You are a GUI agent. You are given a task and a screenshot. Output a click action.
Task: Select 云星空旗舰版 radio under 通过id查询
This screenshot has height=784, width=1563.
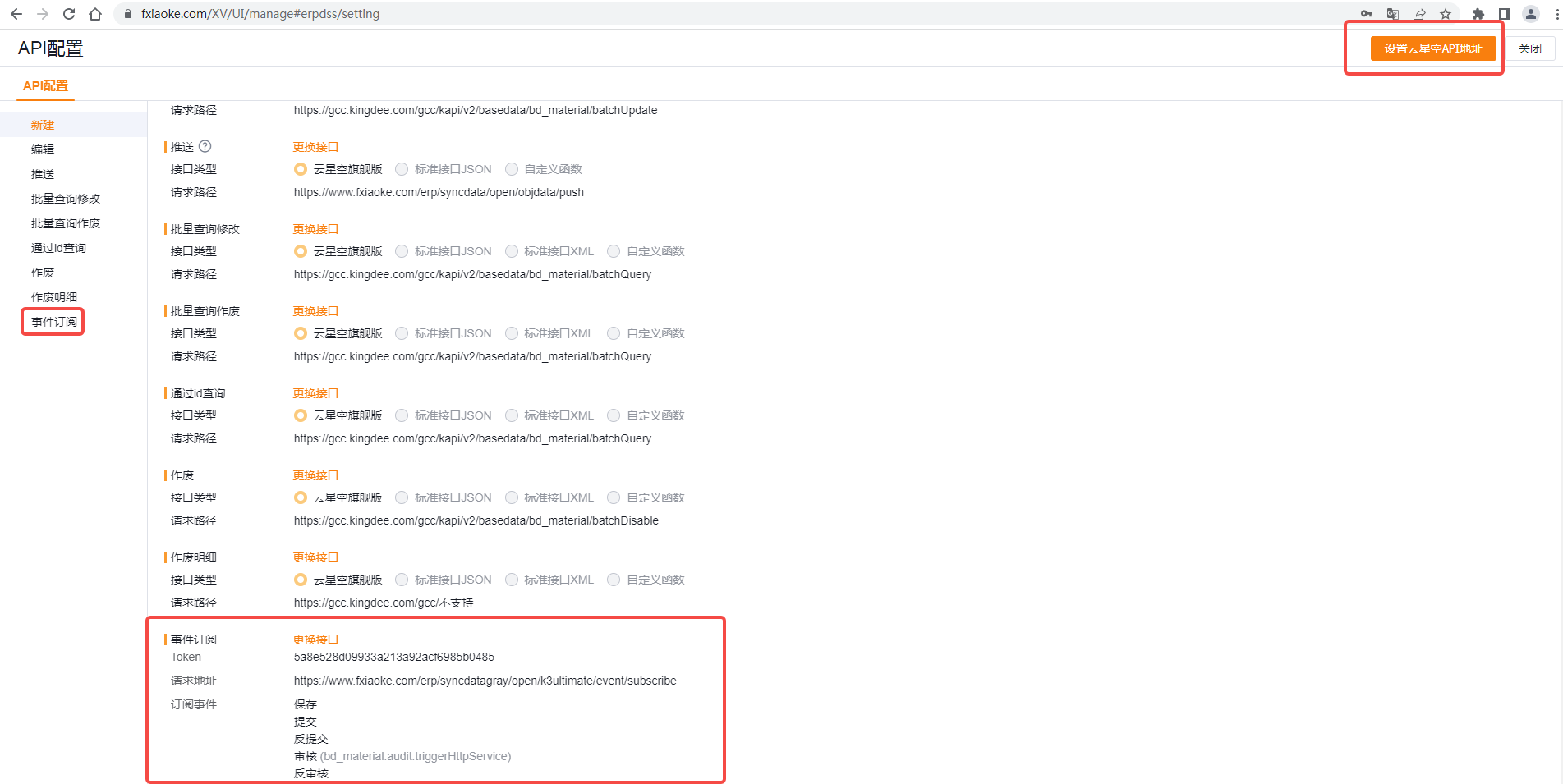click(301, 415)
